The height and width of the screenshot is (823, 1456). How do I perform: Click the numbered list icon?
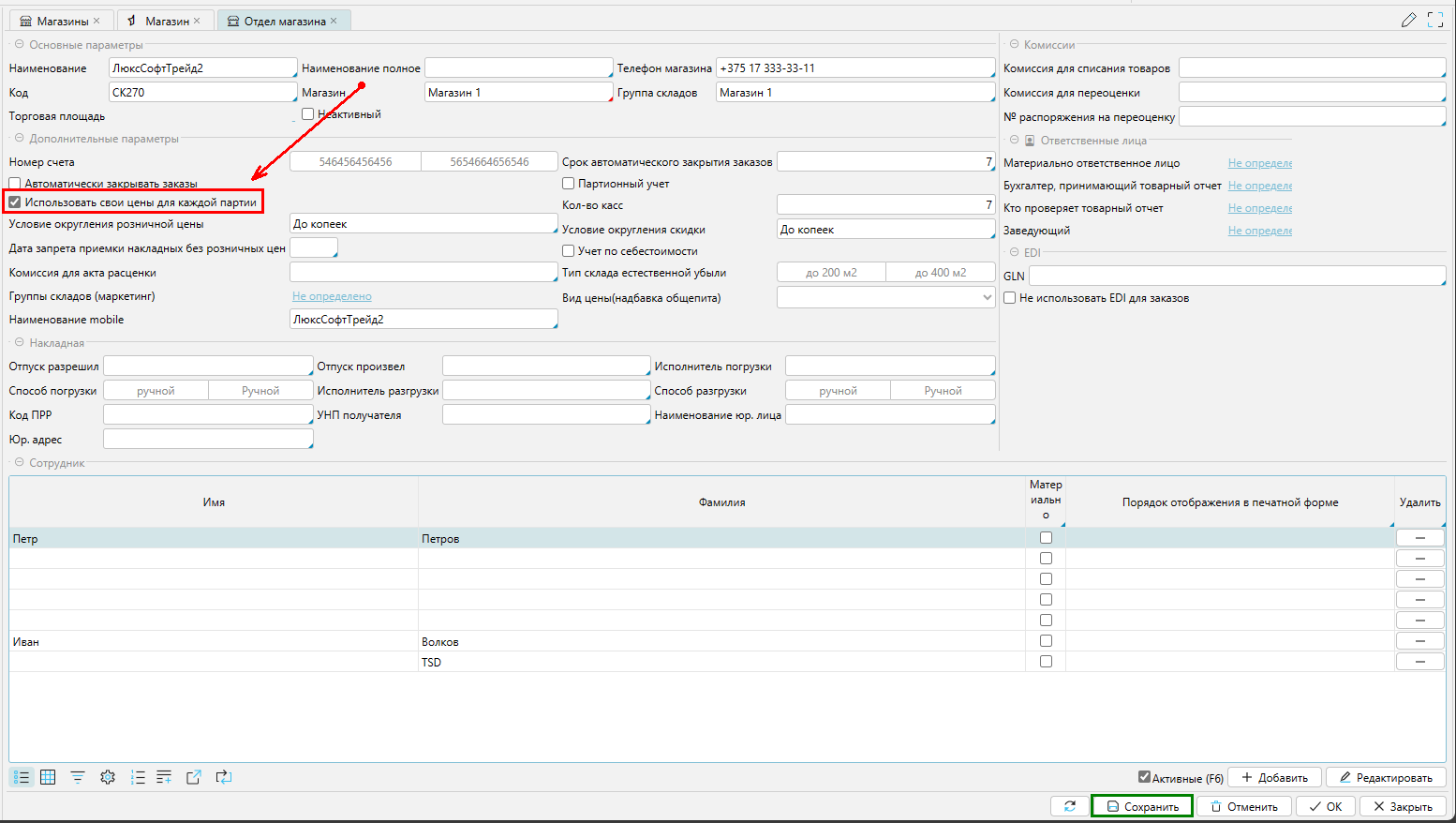tap(138, 777)
